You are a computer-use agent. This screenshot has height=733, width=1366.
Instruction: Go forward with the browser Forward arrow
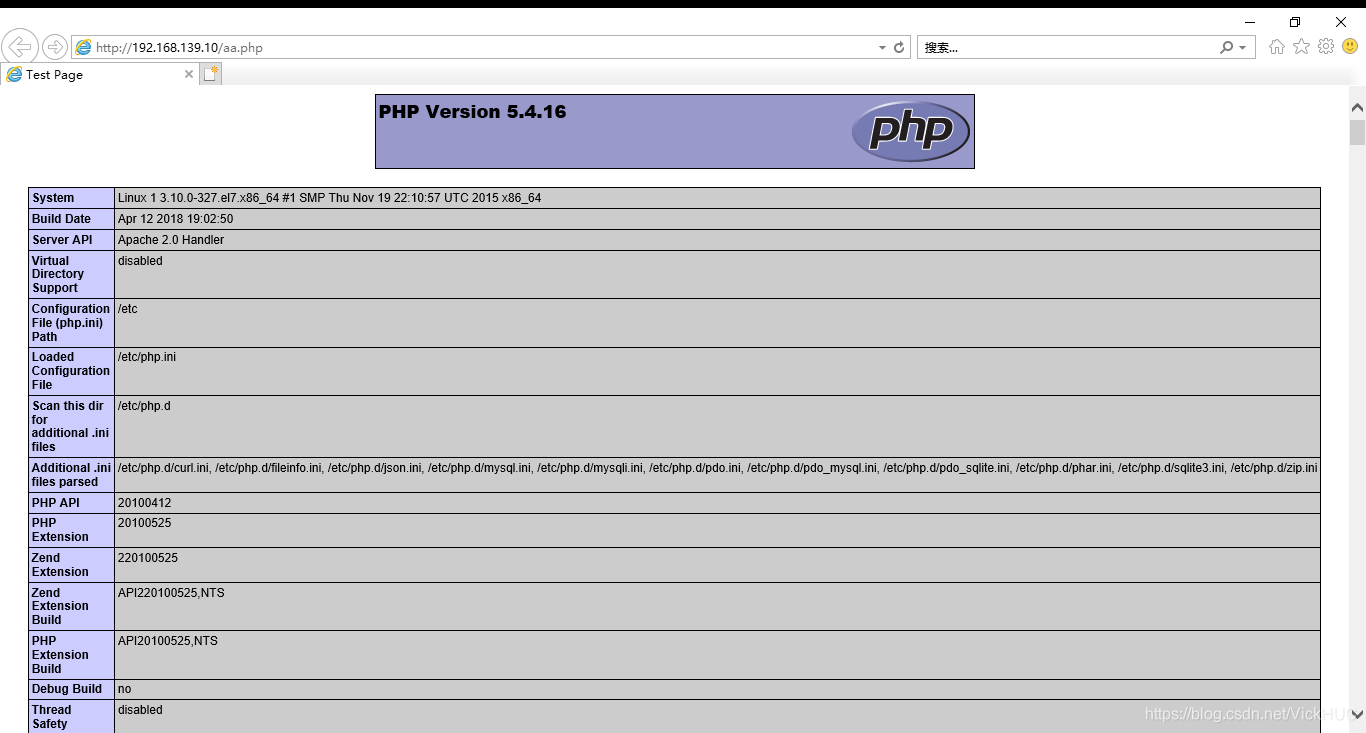tap(55, 47)
